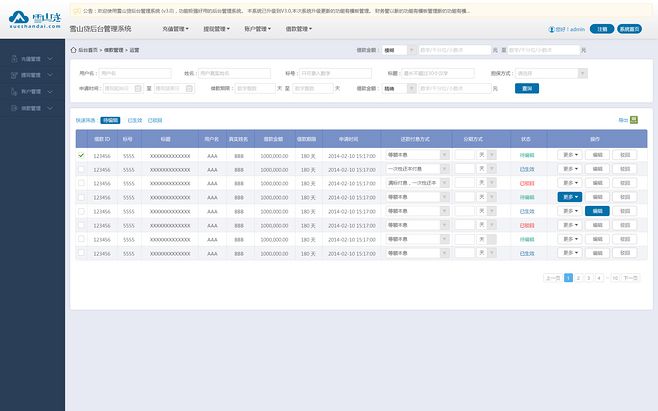The width and height of the screenshot is (658, 411).
Task: Expand the first sidebar menu chevron
Action: (x=50, y=59)
